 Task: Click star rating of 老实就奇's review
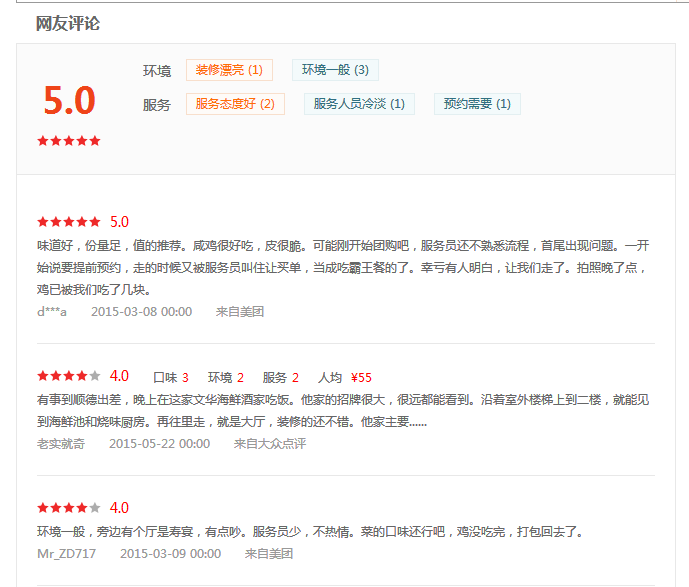[x=69, y=376]
